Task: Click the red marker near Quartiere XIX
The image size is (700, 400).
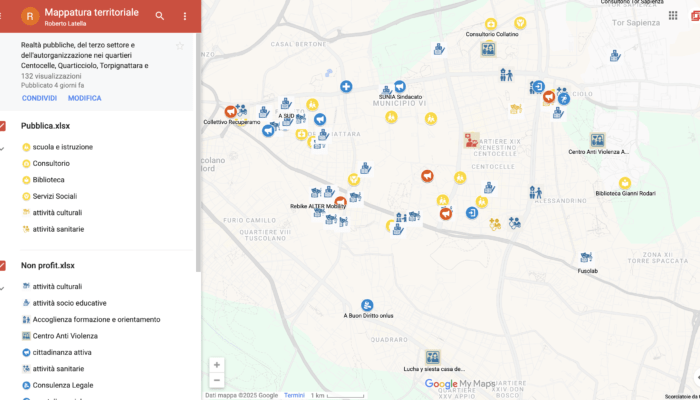Action: [x=471, y=140]
